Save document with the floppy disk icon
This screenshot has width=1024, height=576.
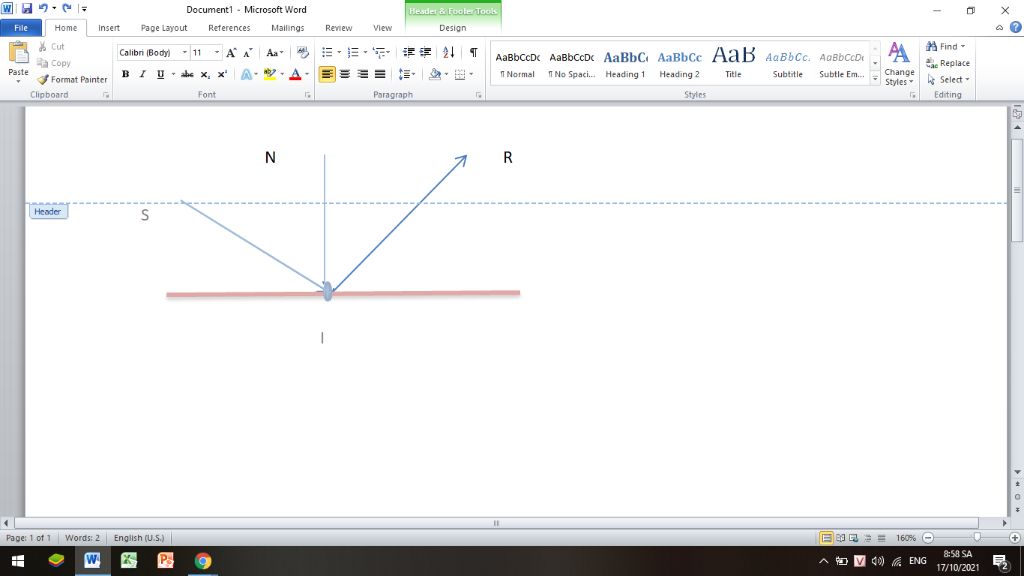click(27, 8)
